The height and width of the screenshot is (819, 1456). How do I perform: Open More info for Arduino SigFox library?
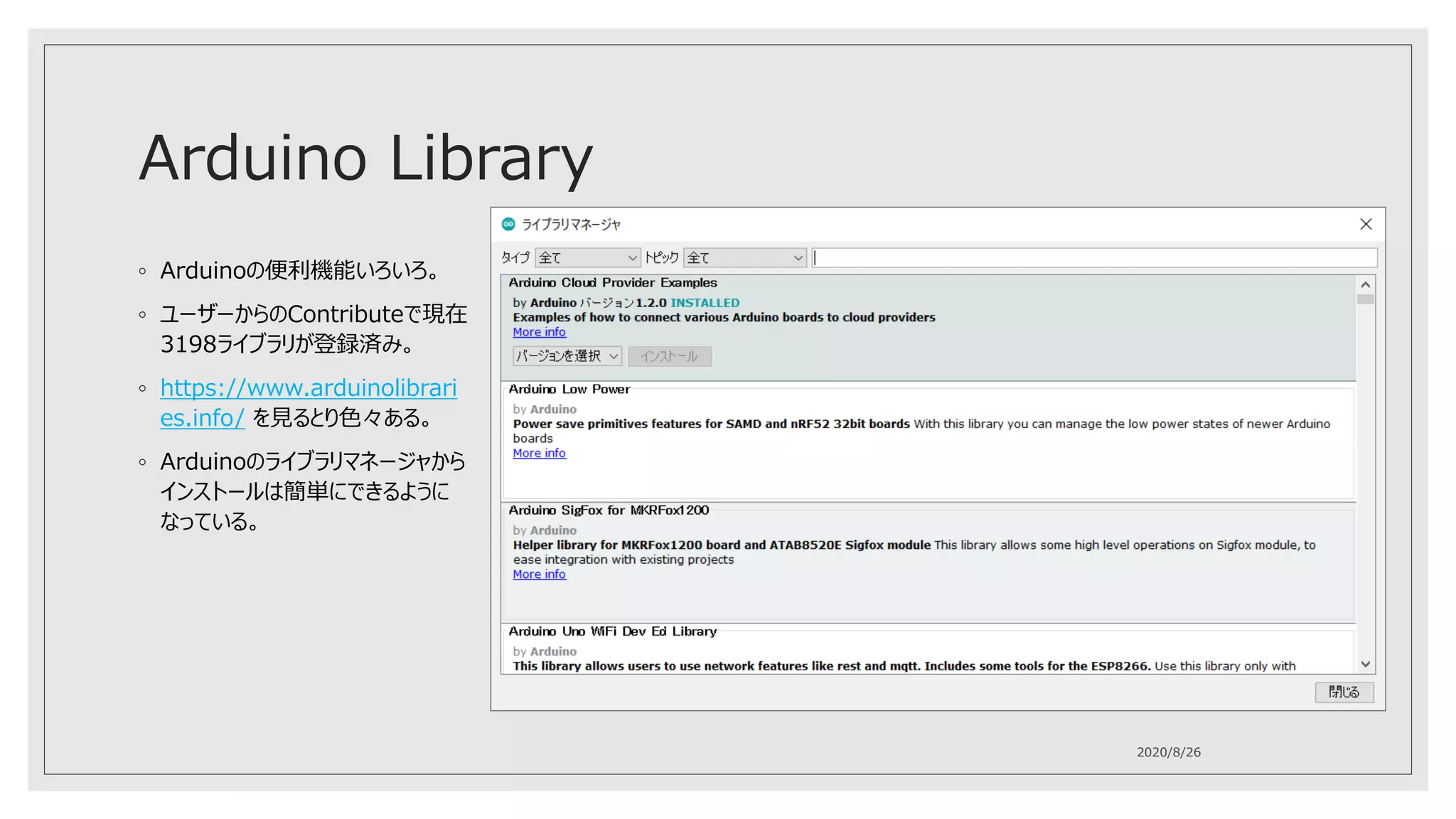[x=539, y=574]
